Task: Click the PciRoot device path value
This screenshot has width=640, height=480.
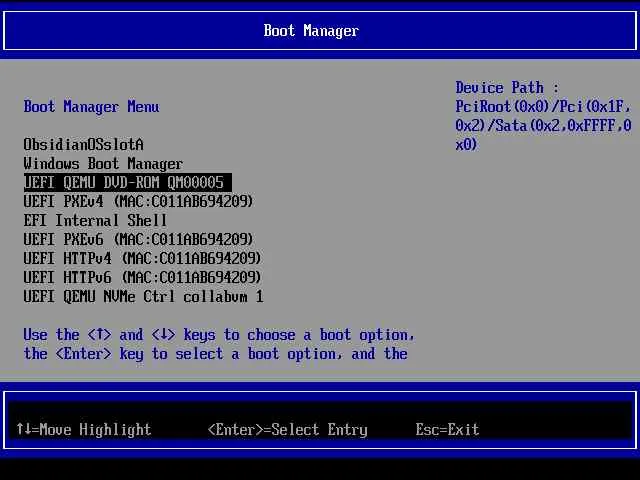Action: (543, 126)
